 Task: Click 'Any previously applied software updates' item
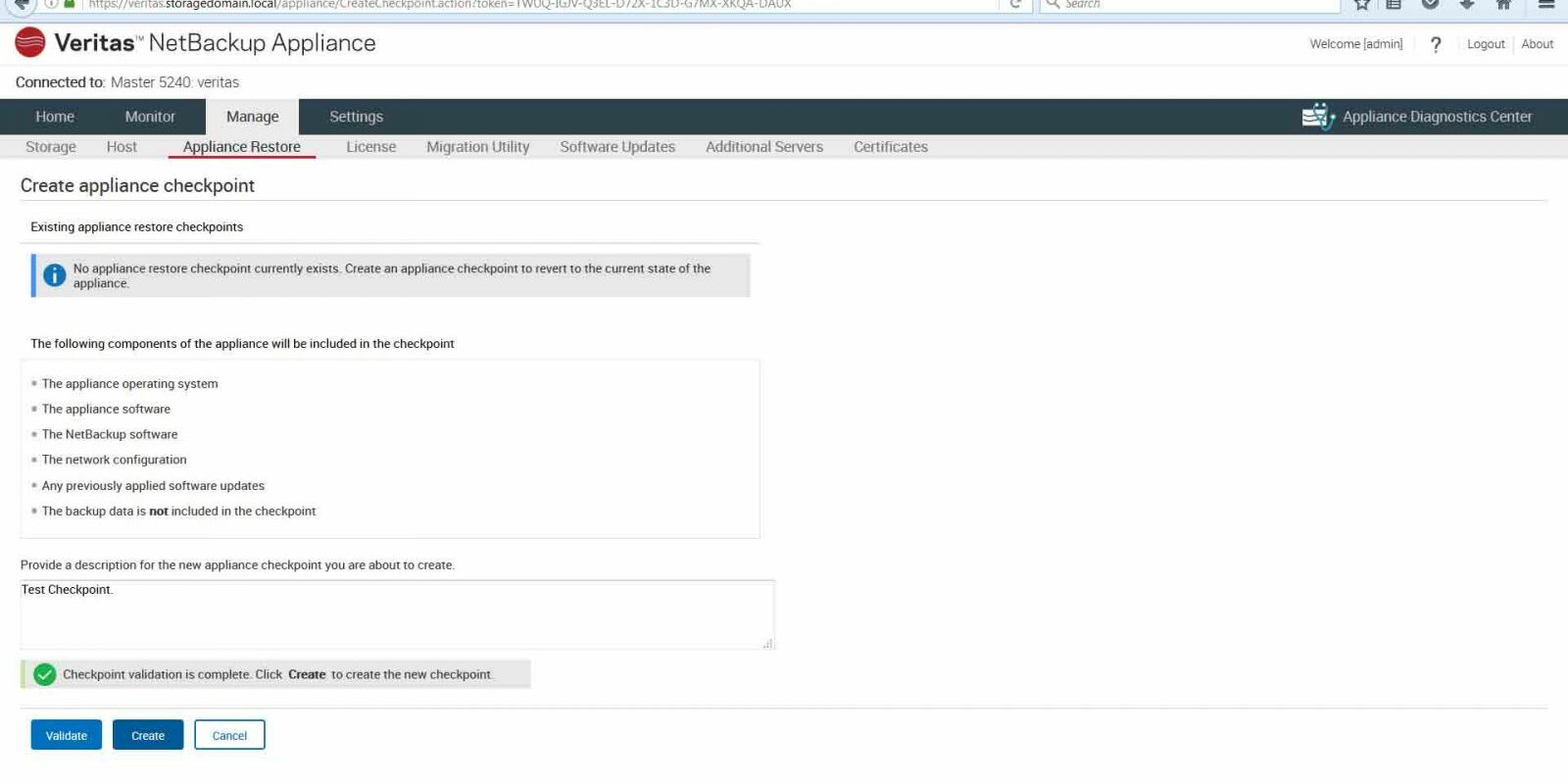coord(153,486)
